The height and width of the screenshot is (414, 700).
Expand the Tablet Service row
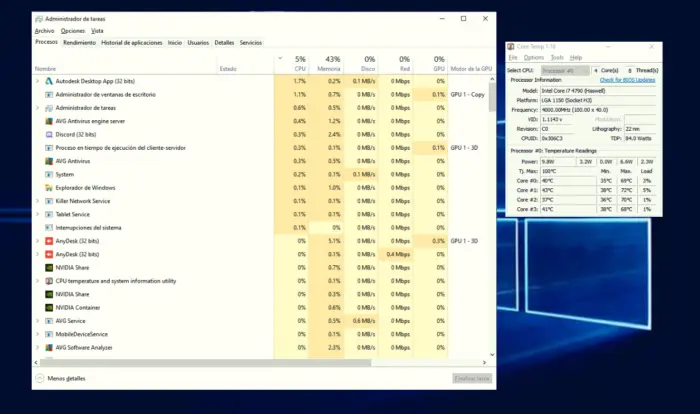[x=38, y=214]
